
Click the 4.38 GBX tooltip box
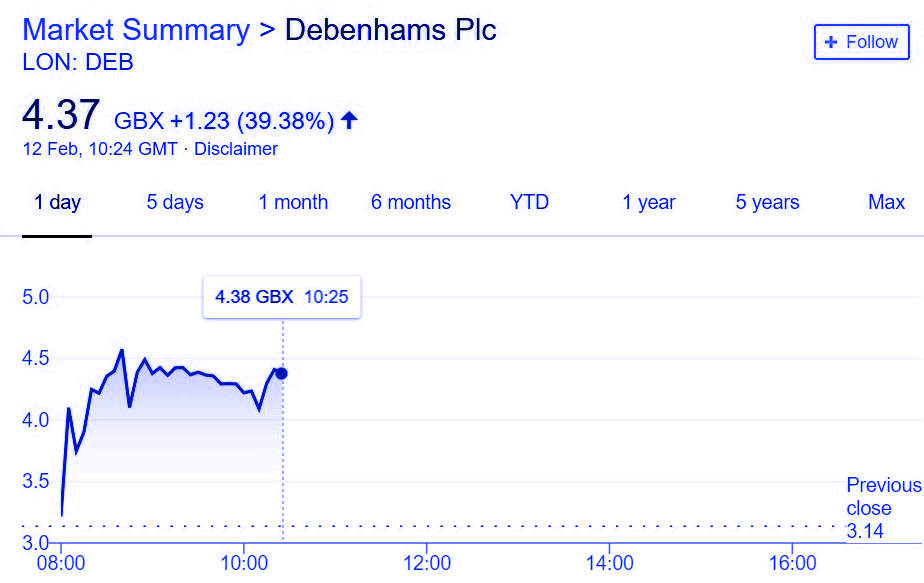282,297
